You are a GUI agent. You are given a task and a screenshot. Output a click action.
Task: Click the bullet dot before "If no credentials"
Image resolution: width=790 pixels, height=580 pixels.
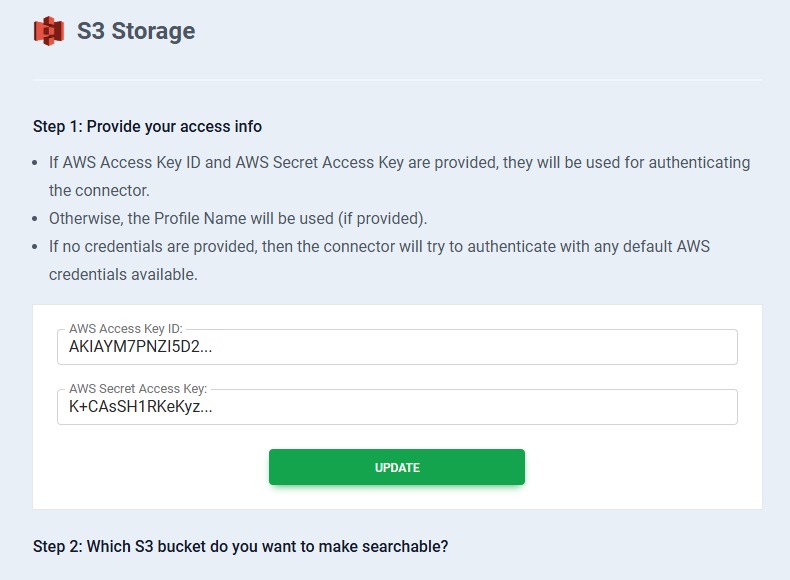[37, 247]
